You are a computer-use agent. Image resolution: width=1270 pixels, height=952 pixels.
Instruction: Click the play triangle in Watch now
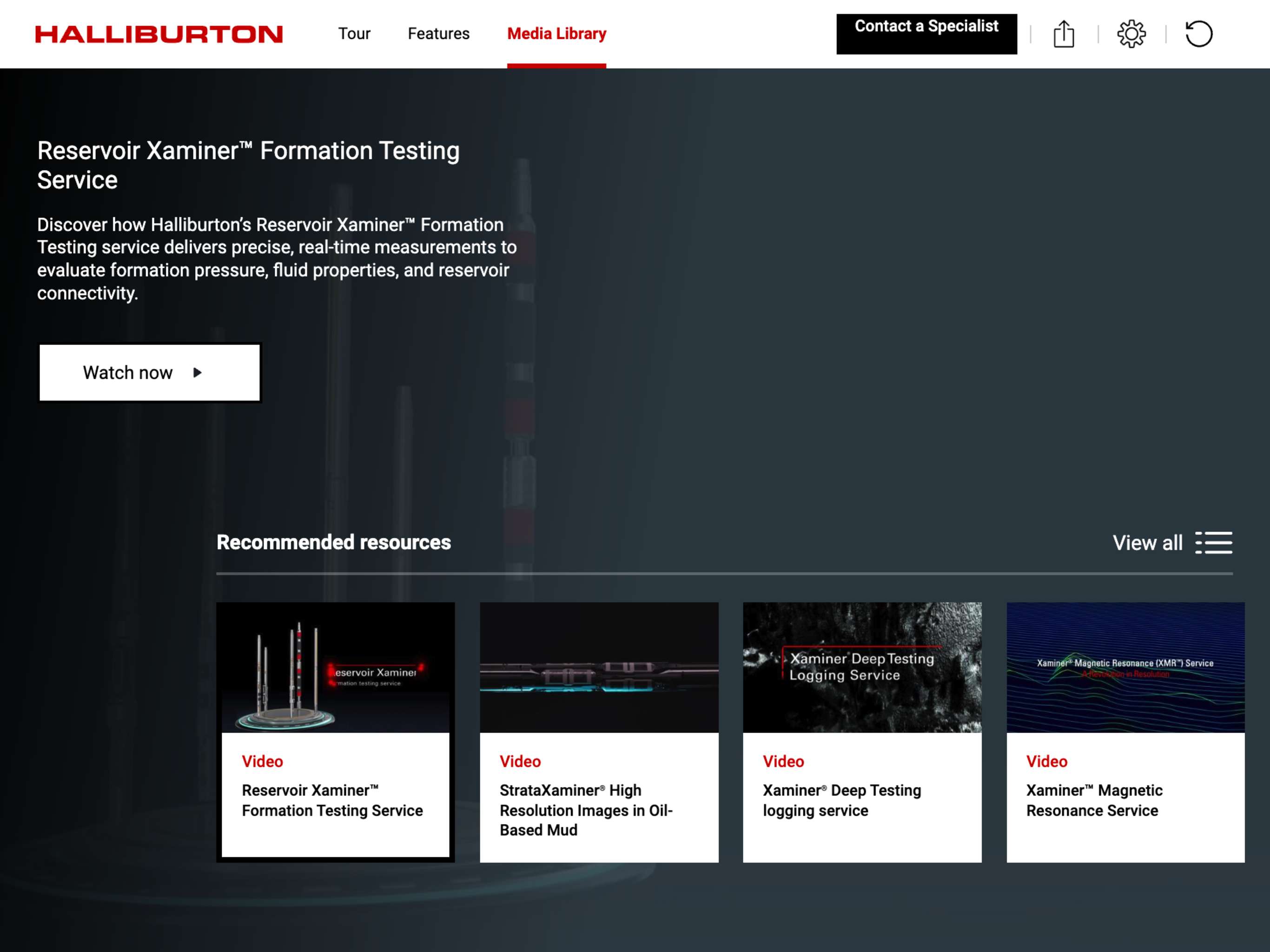198,373
